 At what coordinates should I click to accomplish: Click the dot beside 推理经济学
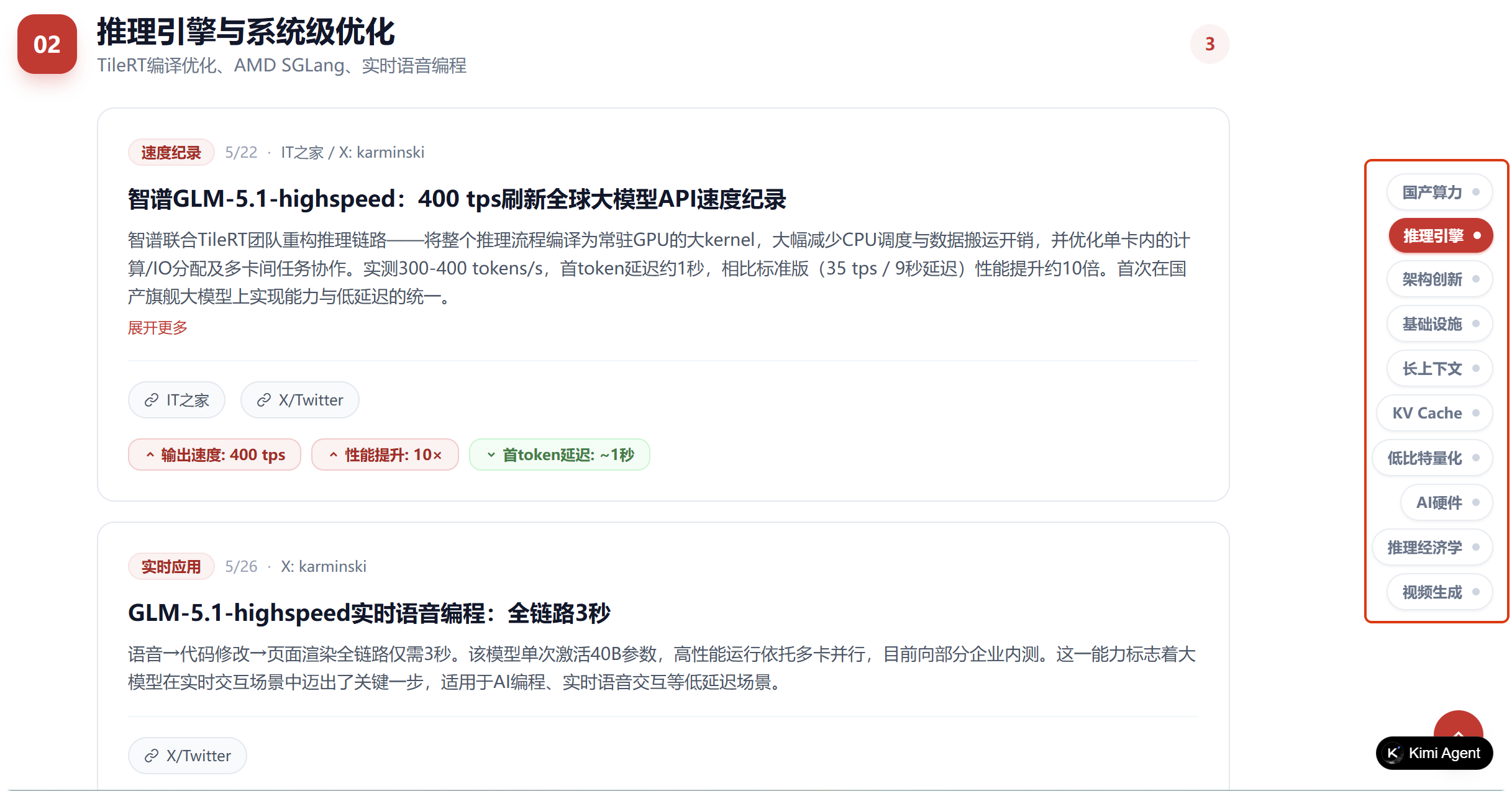tap(1476, 547)
